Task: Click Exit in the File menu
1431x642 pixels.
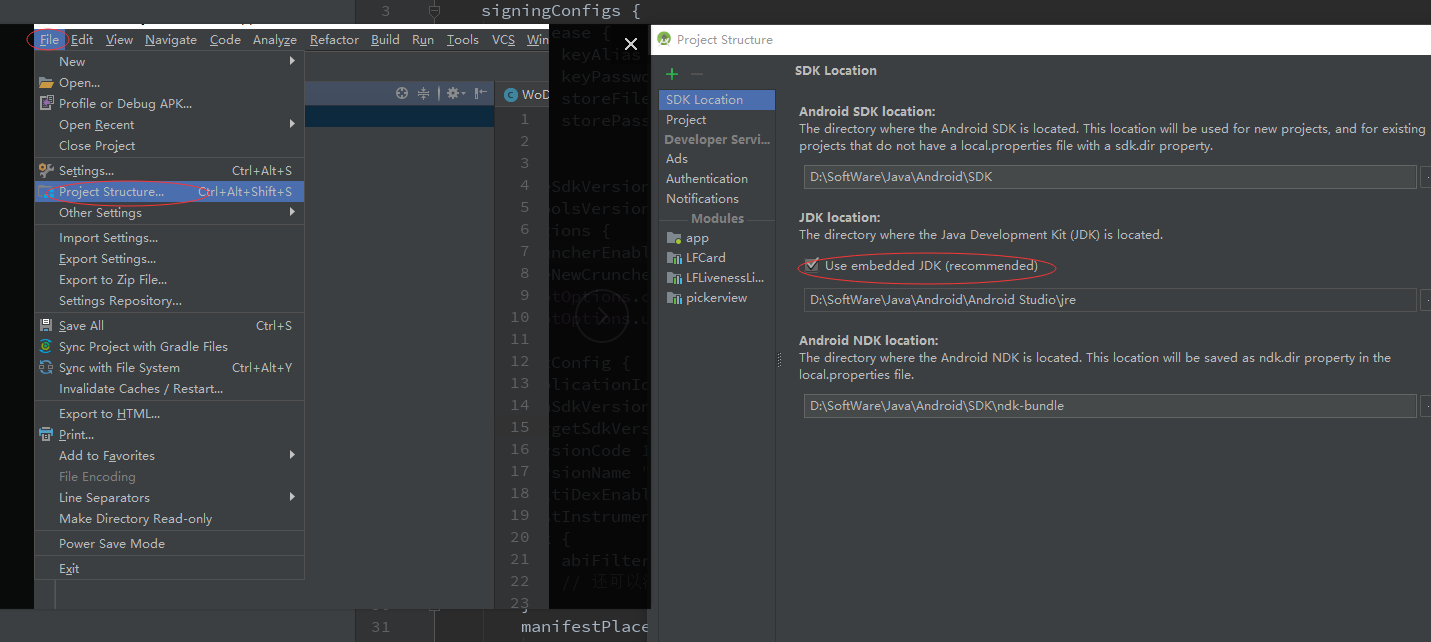Action: pos(169,568)
